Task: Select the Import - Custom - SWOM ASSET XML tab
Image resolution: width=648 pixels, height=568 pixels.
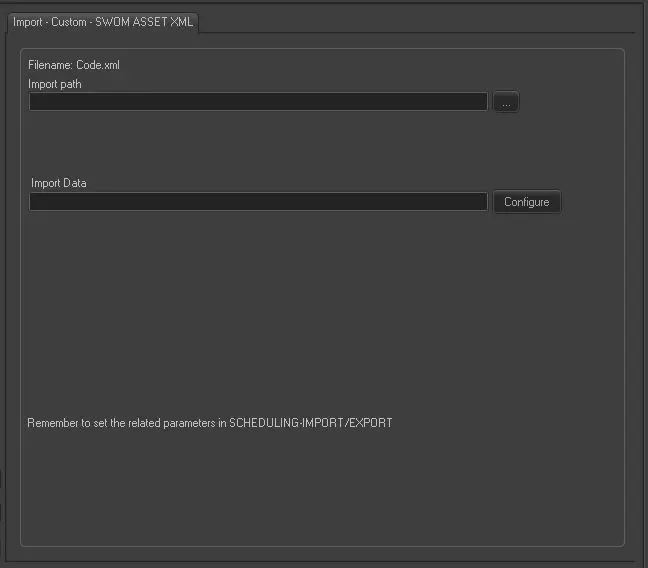Action: pyautogui.click(x=103, y=22)
